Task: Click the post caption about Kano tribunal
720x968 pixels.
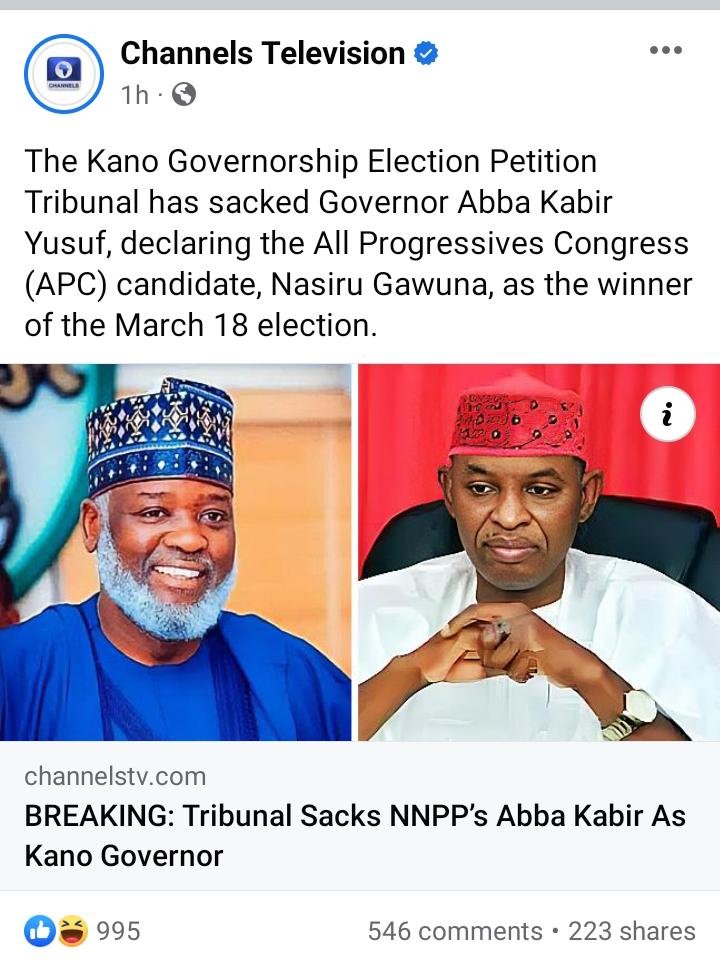Action: [x=358, y=243]
